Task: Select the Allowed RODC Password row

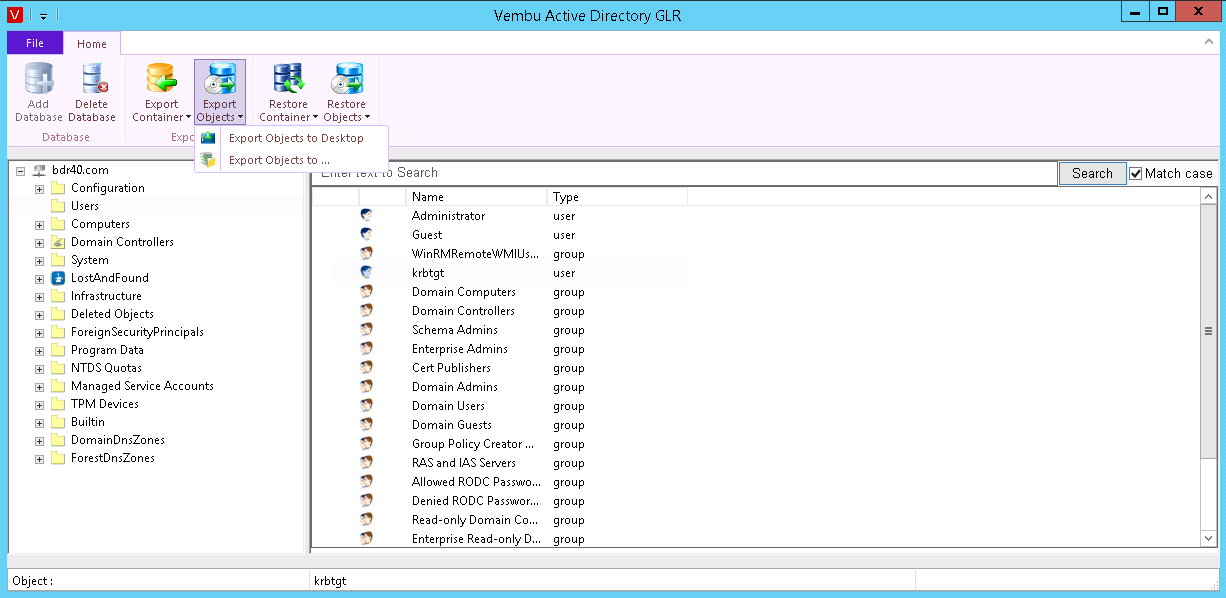Action: [509, 482]
